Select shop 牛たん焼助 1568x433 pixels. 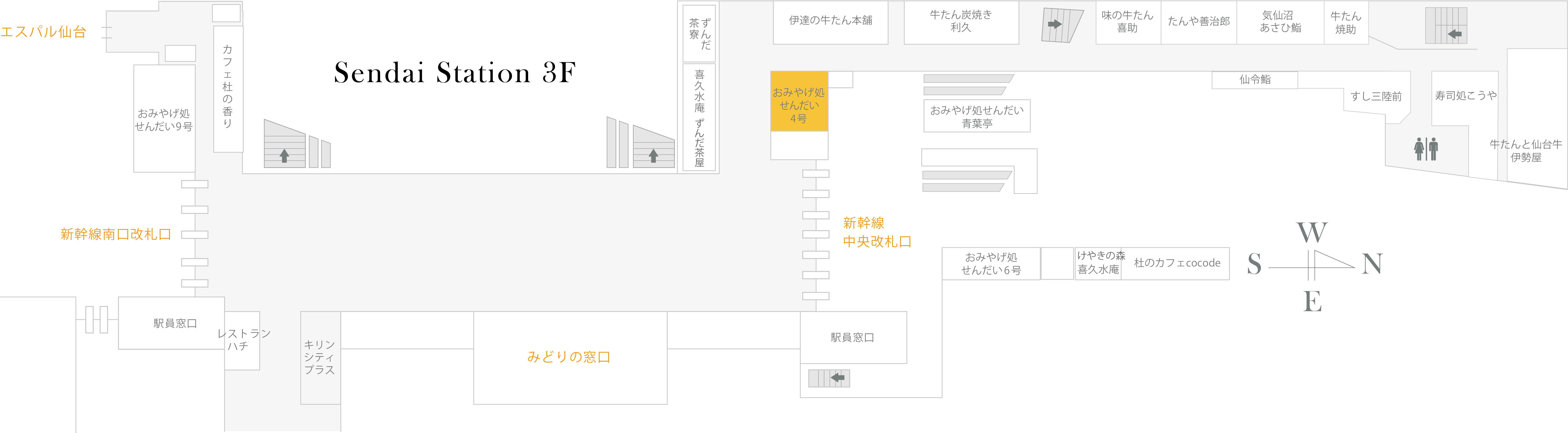[x=1346, y=22]
